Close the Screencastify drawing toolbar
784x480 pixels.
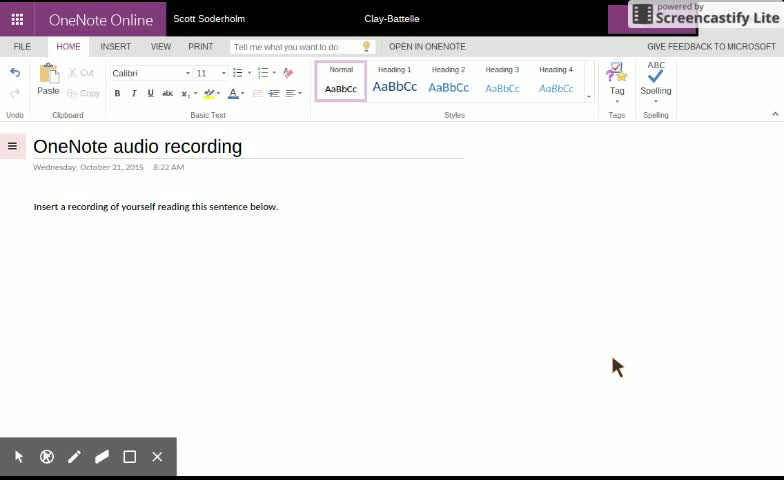(157, 456)
